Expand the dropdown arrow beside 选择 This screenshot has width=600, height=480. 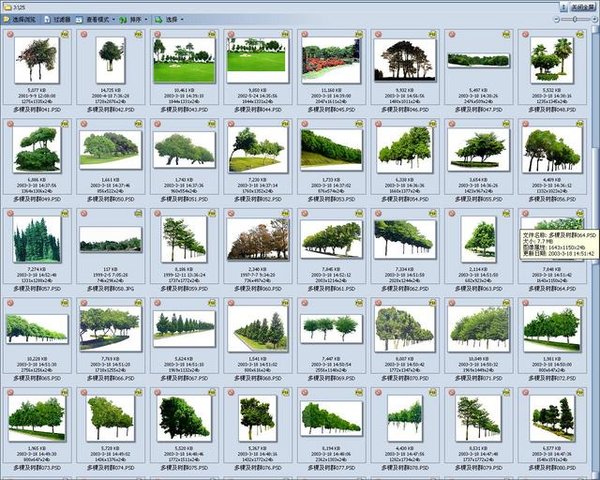[x=182, y=20]
